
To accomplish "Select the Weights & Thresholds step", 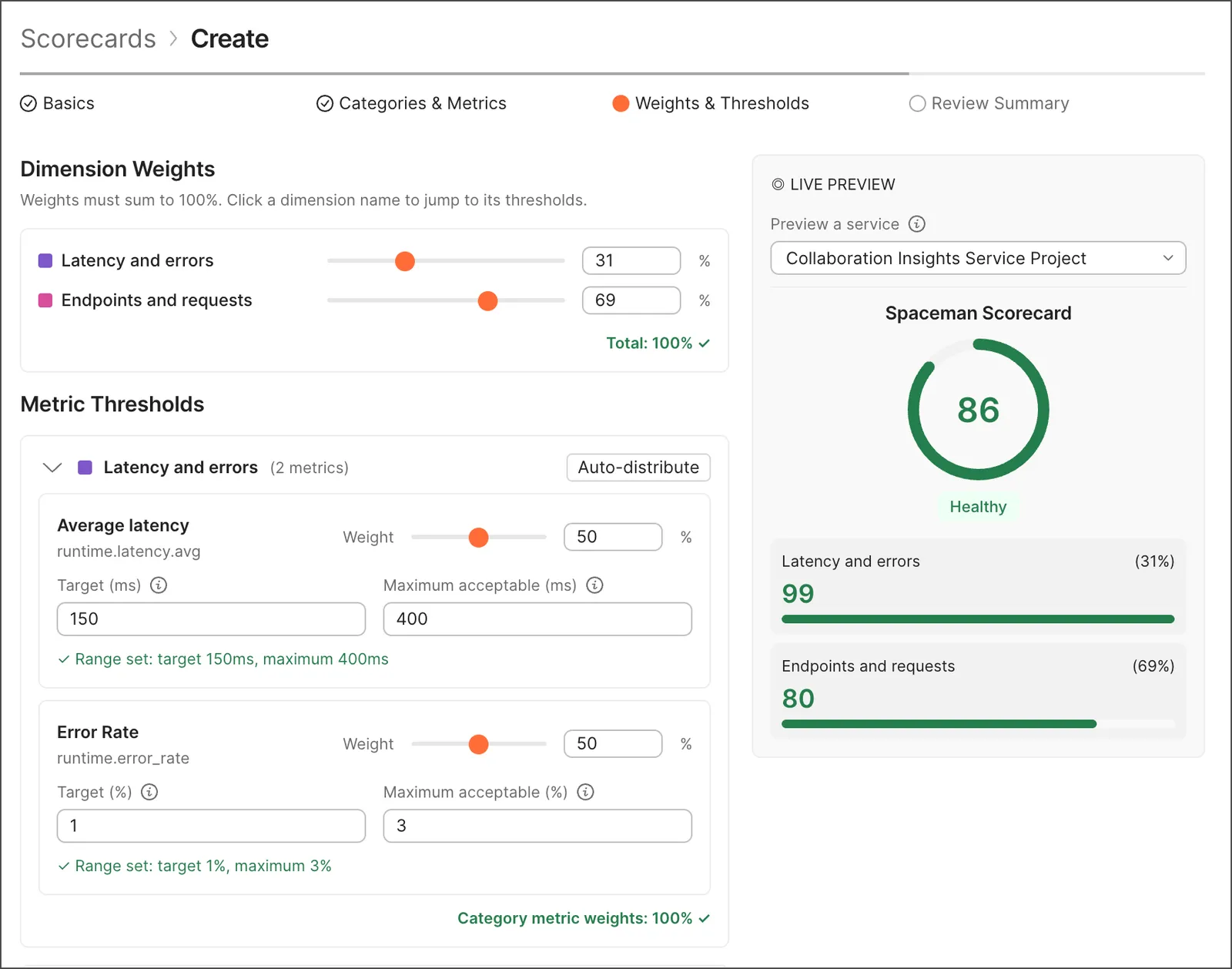I will coord(711,103).
